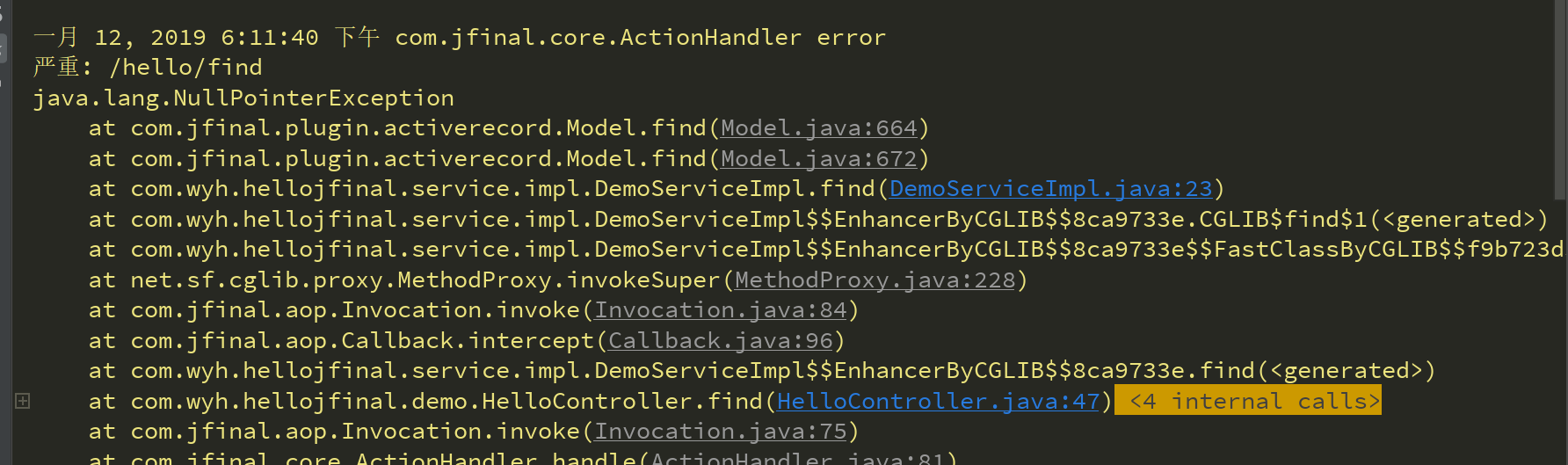Unfold the '<4 internal calls>' label

click(x=1248, y=401)
